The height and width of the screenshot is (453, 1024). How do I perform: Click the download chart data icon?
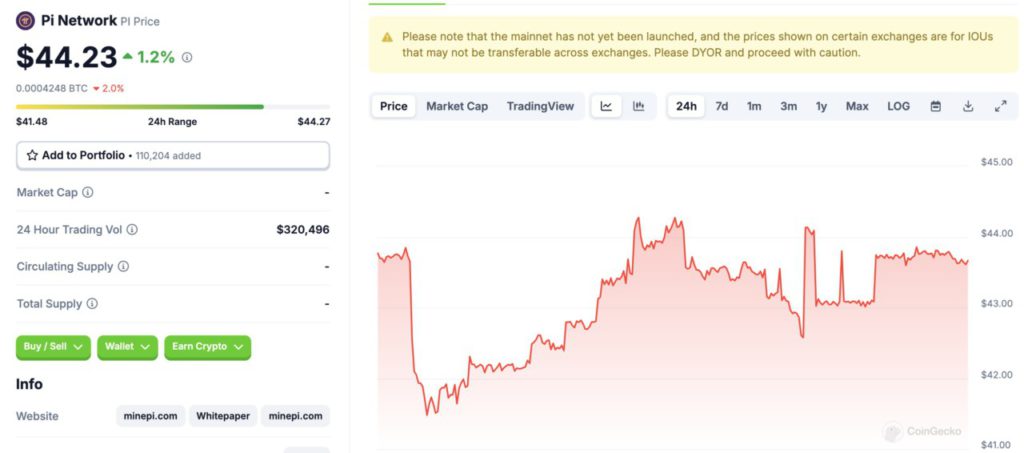[x=968, y=106]
